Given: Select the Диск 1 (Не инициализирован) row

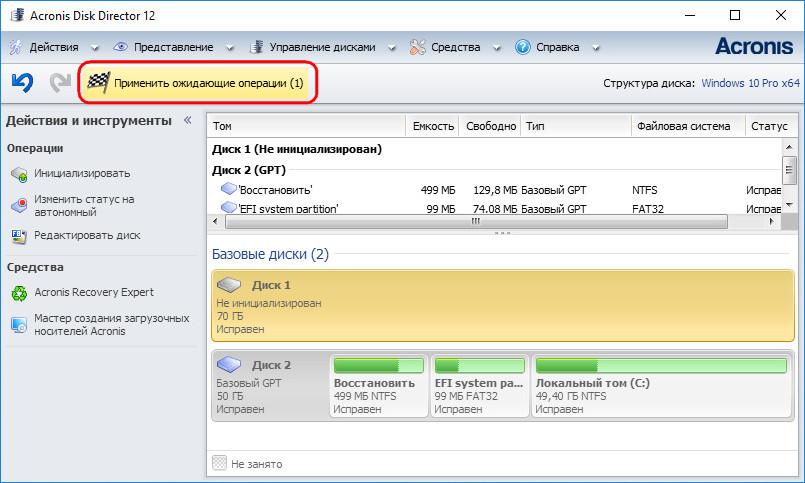Looking at the screenshot, I should click(x=297, y=149).
